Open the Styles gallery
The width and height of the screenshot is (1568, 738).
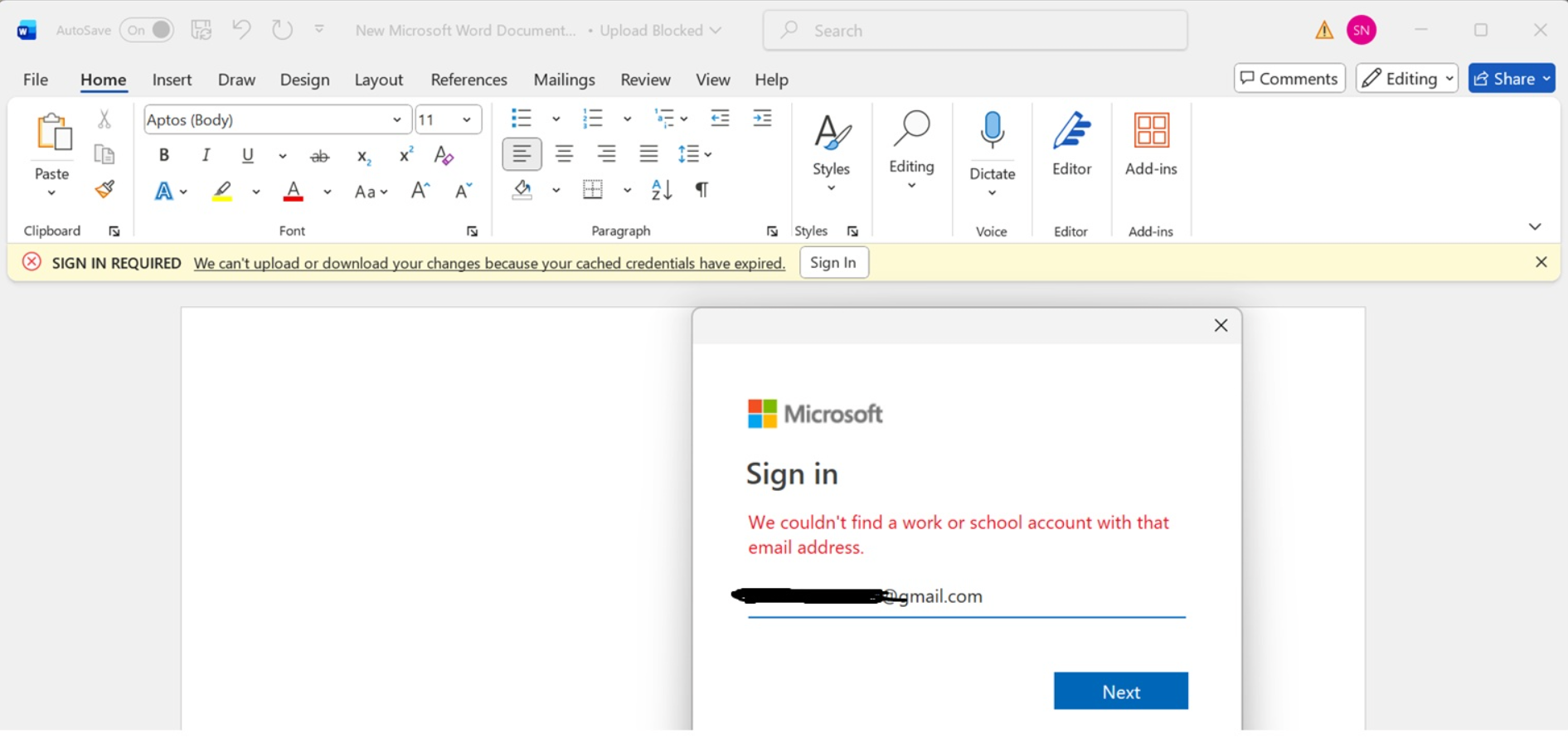click(831, 153)
